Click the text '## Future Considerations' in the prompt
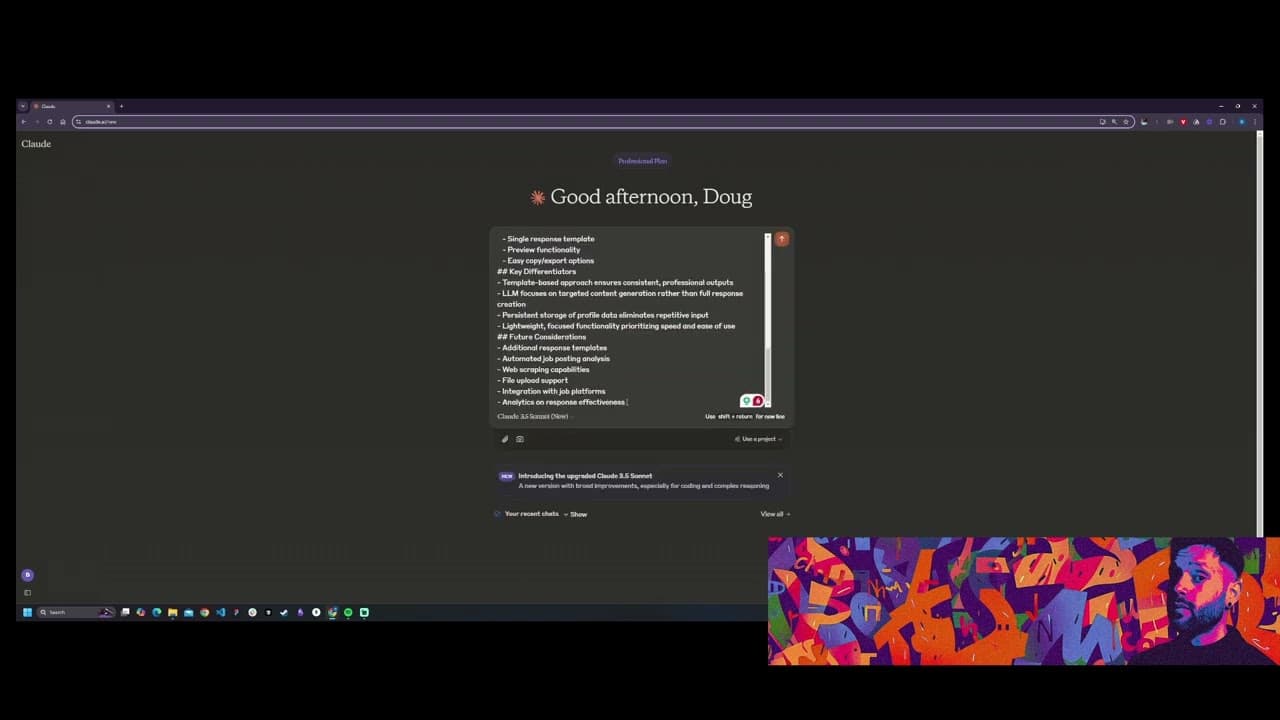The image size is (1280, 720). [542, 337]
